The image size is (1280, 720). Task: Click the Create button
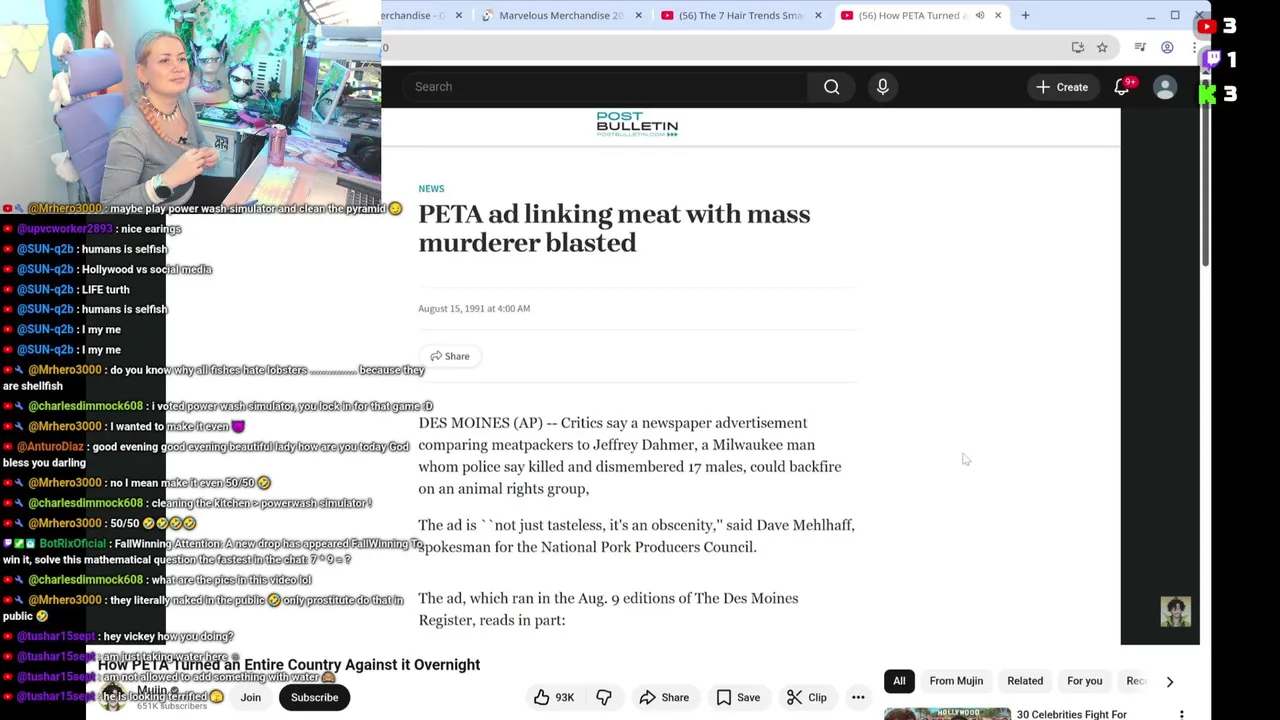pos(1062,87)
